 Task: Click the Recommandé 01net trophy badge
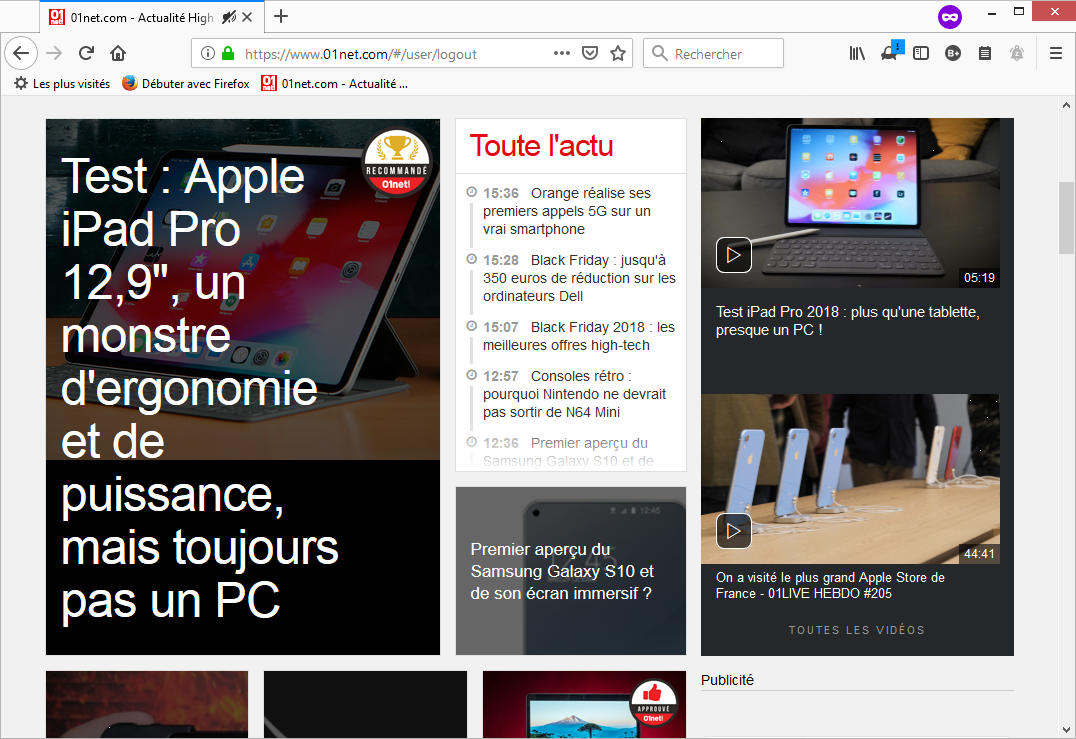click(397, 163)
